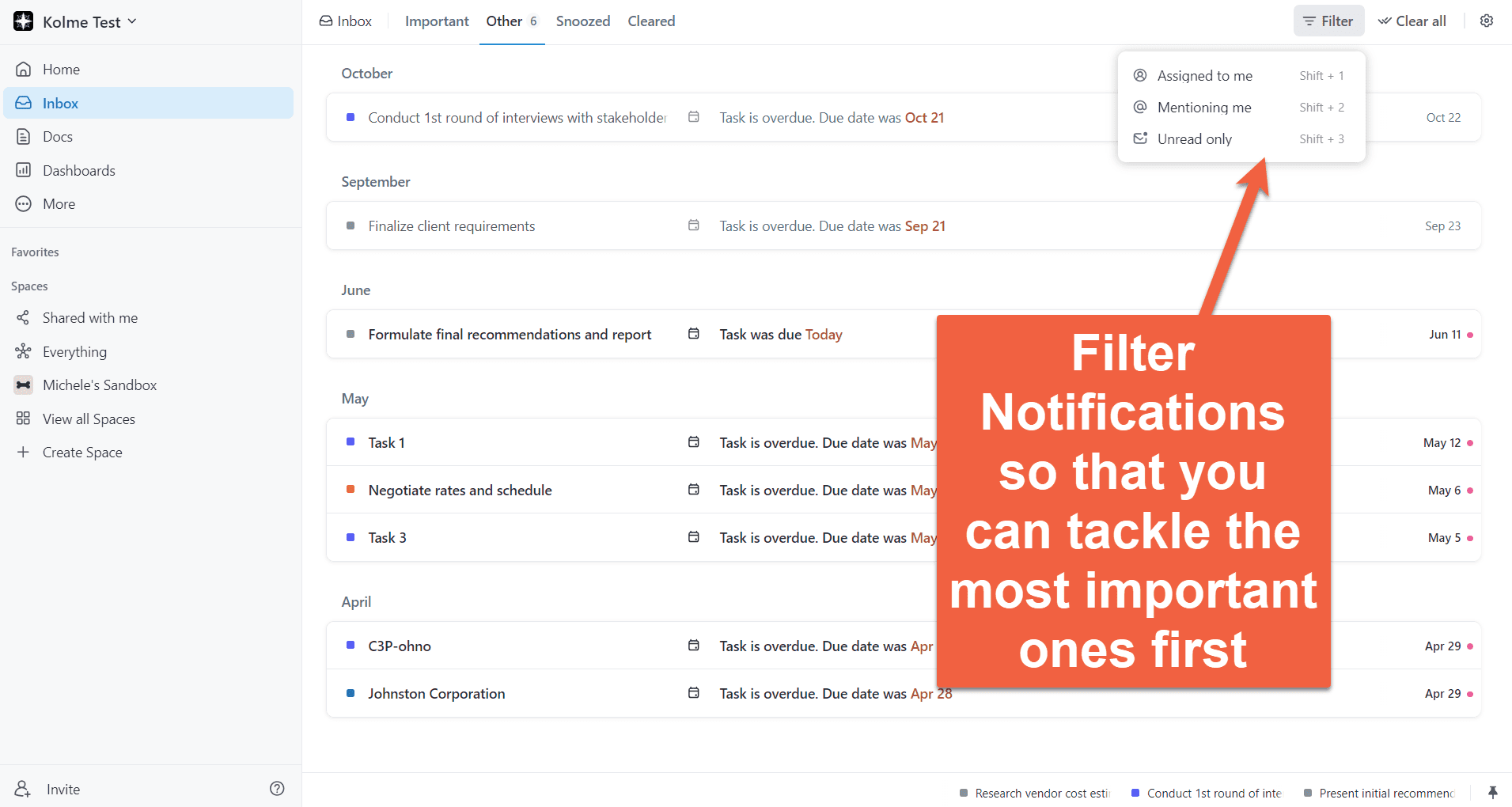Expand the More sidebar menu
Image resolution: width=1512 pixels, height=807 pixels.
59,204
